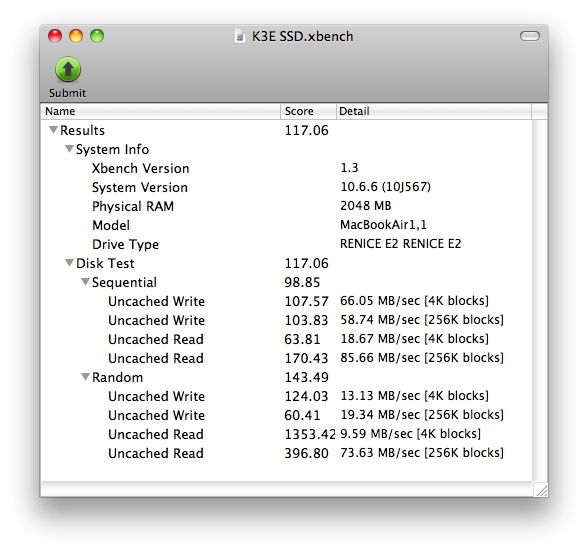Screen dimensions: 588x552
Task: Click the detail 19.34 MB/sec [256K blocks]
Action: pyautogui.click(x=422, y=415)
